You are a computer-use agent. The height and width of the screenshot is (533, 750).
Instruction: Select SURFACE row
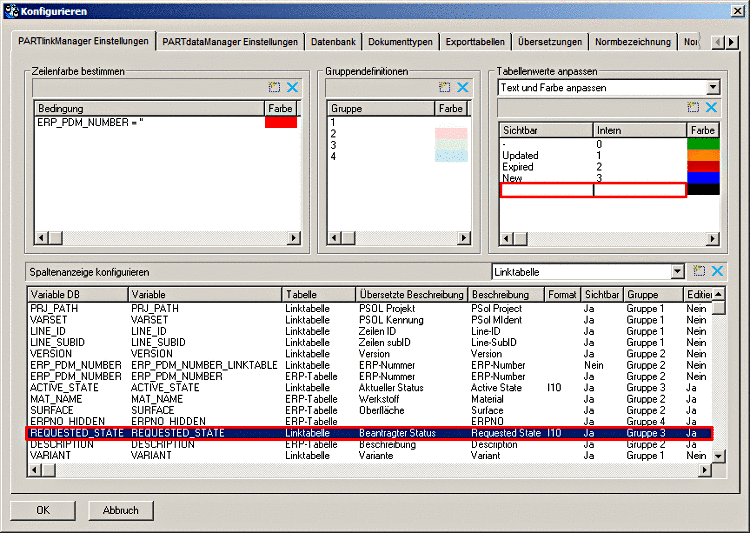[x=370, y=411]
